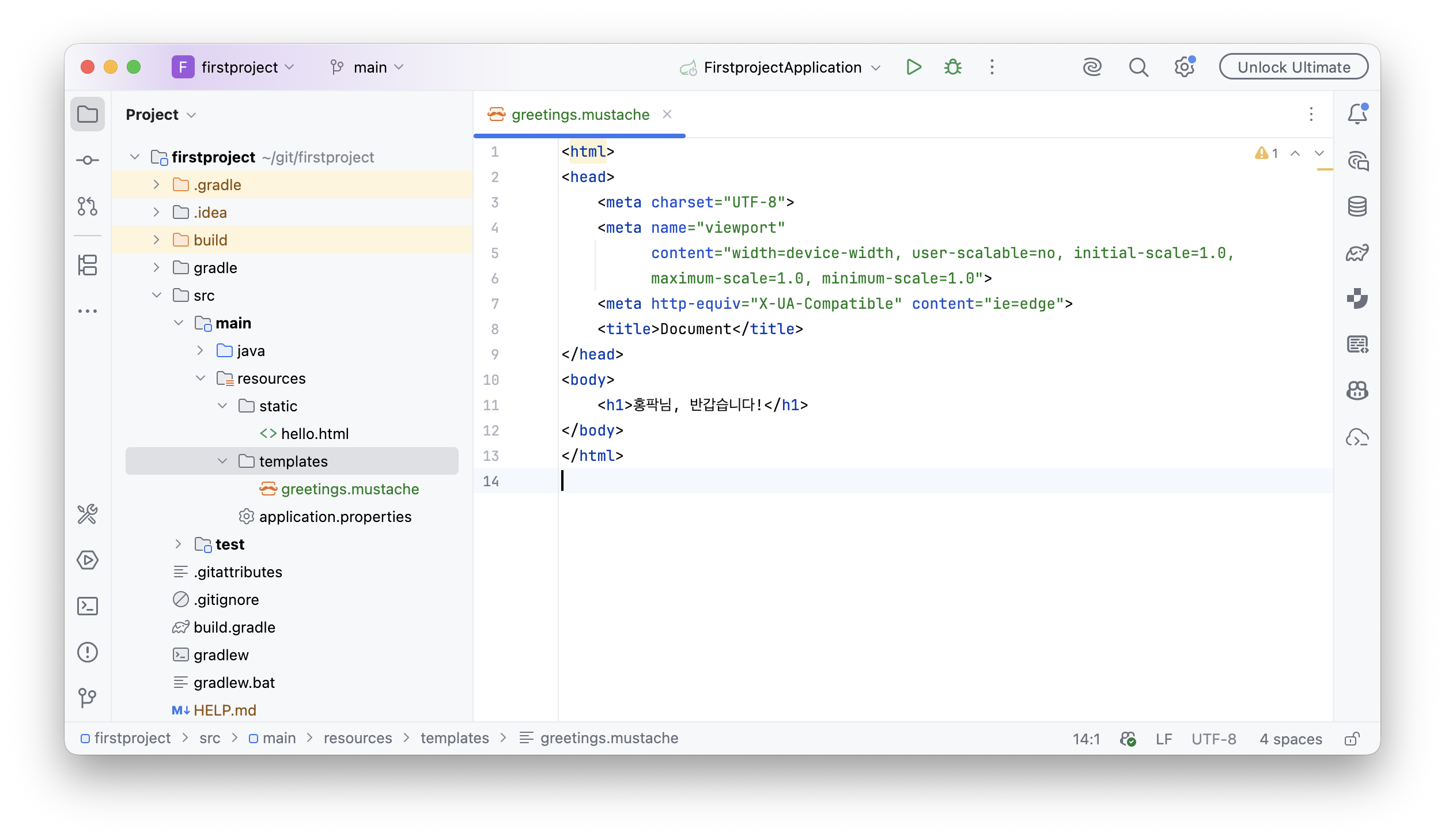Click Copilot status icon in status bar
This screenshot has width=1445, height=840.
pos(1128,739)
